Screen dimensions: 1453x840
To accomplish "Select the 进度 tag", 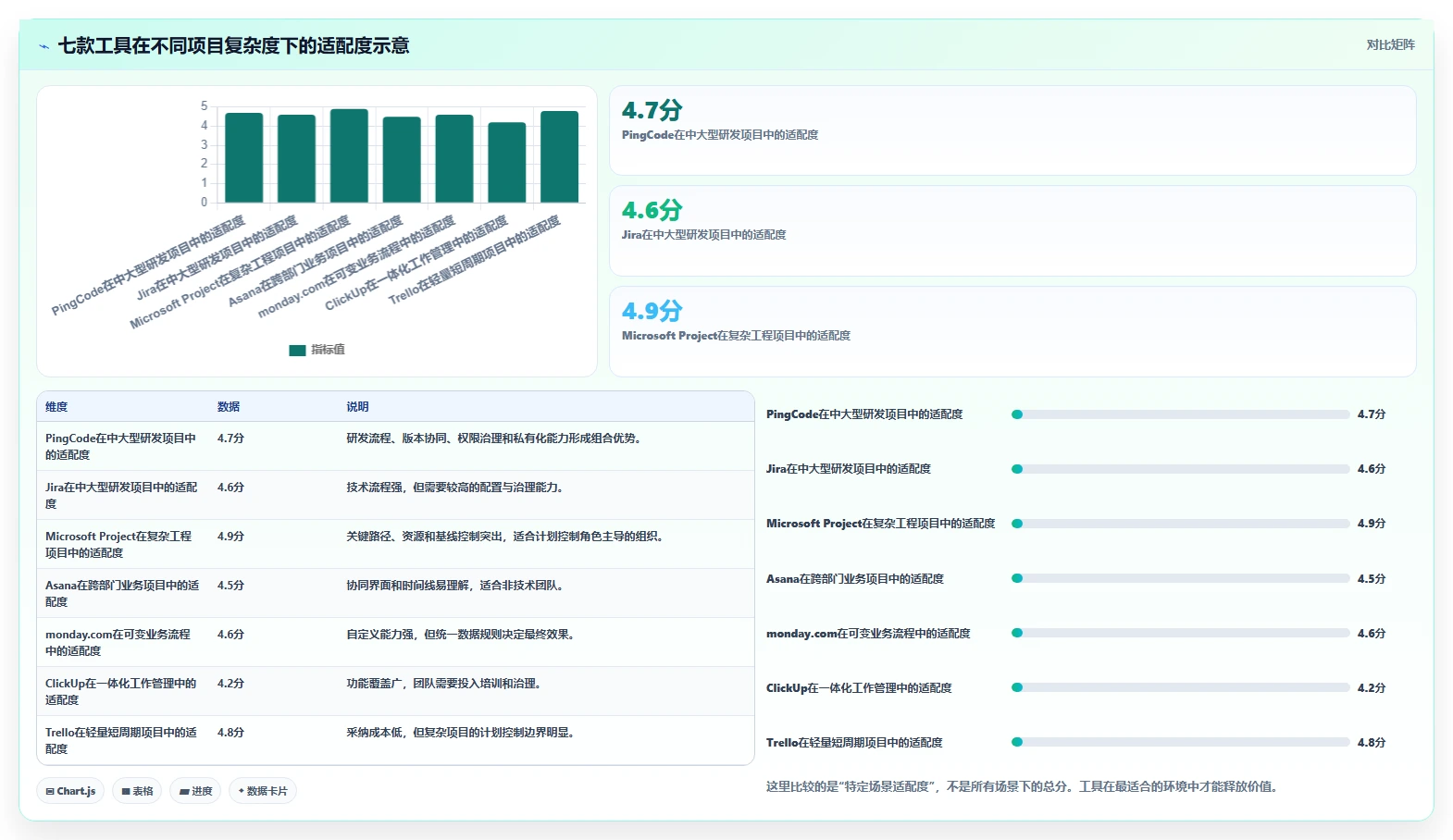I will coord(195,791).
